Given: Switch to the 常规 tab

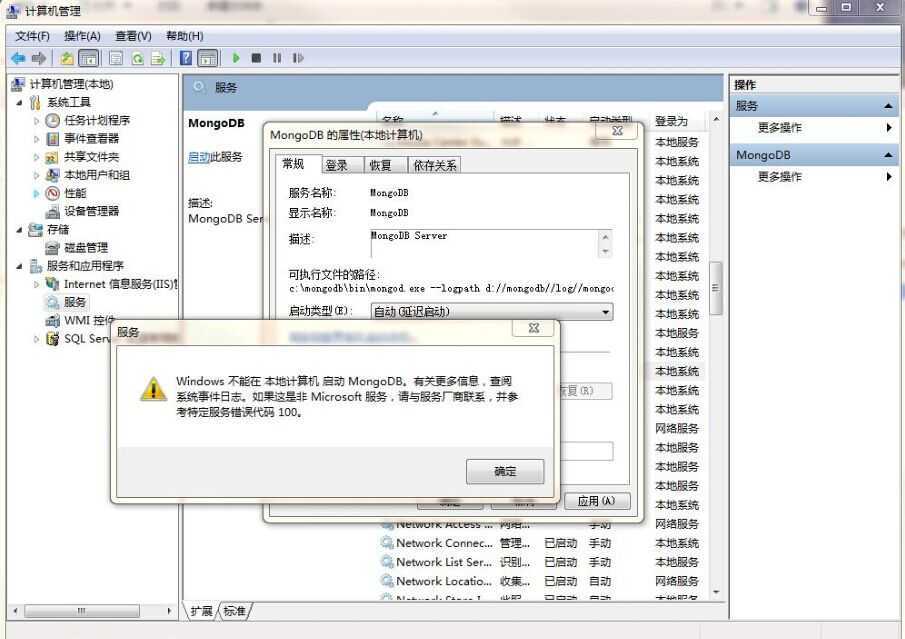Looking at the screenshot, I should [x=294, y=164].
